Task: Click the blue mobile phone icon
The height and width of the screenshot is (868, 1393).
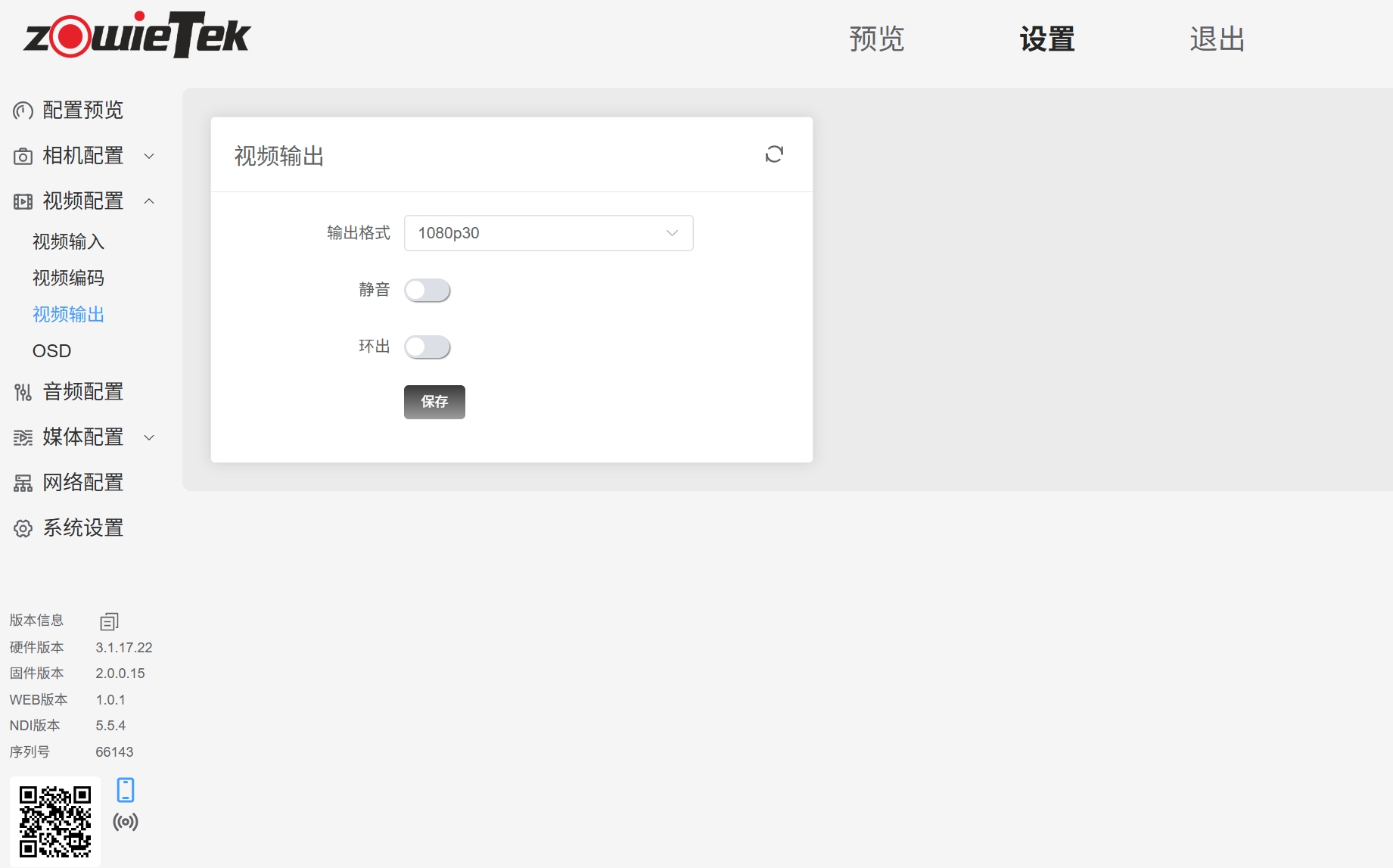Action: click(x=126, y=789)
